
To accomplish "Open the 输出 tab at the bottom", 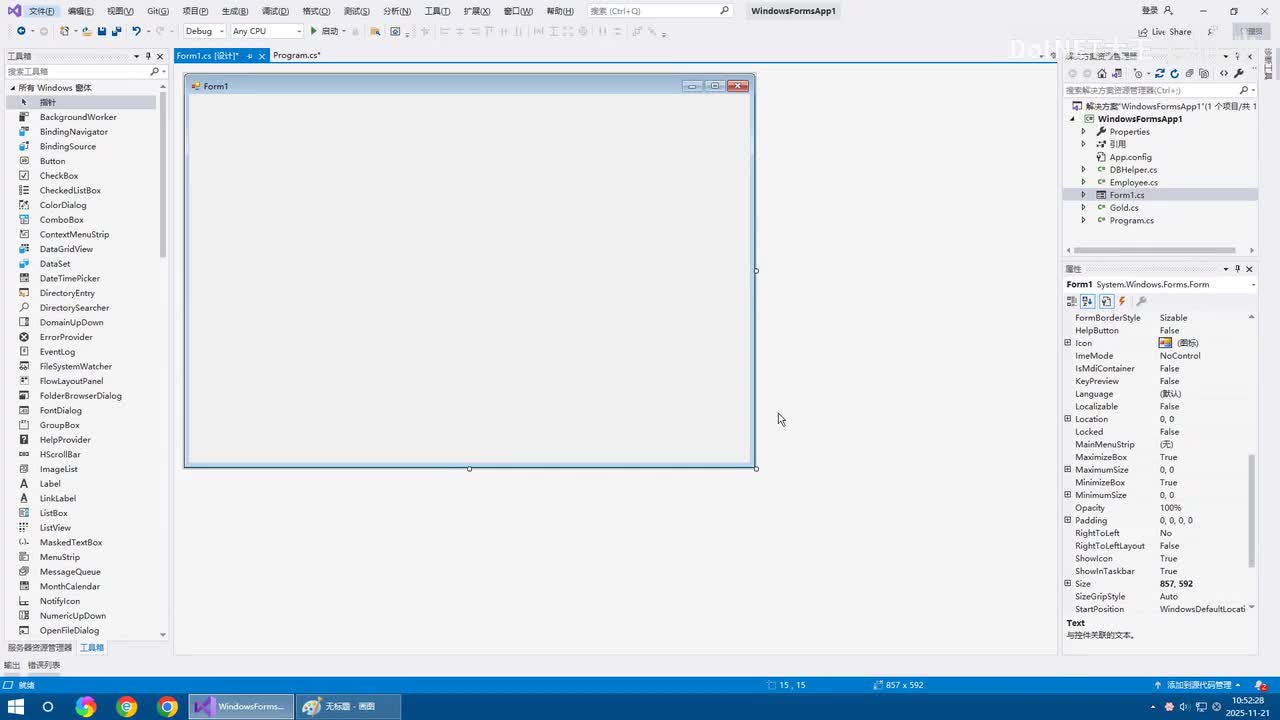I will (12, 665).
